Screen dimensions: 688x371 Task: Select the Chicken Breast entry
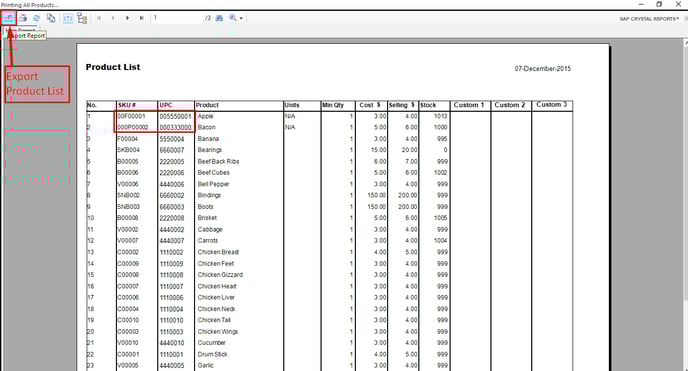(218, 252)
